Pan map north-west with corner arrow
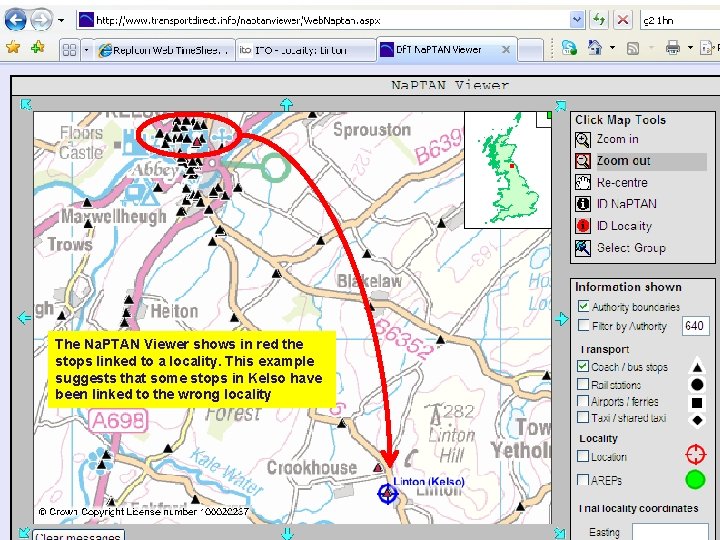Screen dimensions: 720x540 [x=26, y=105]
